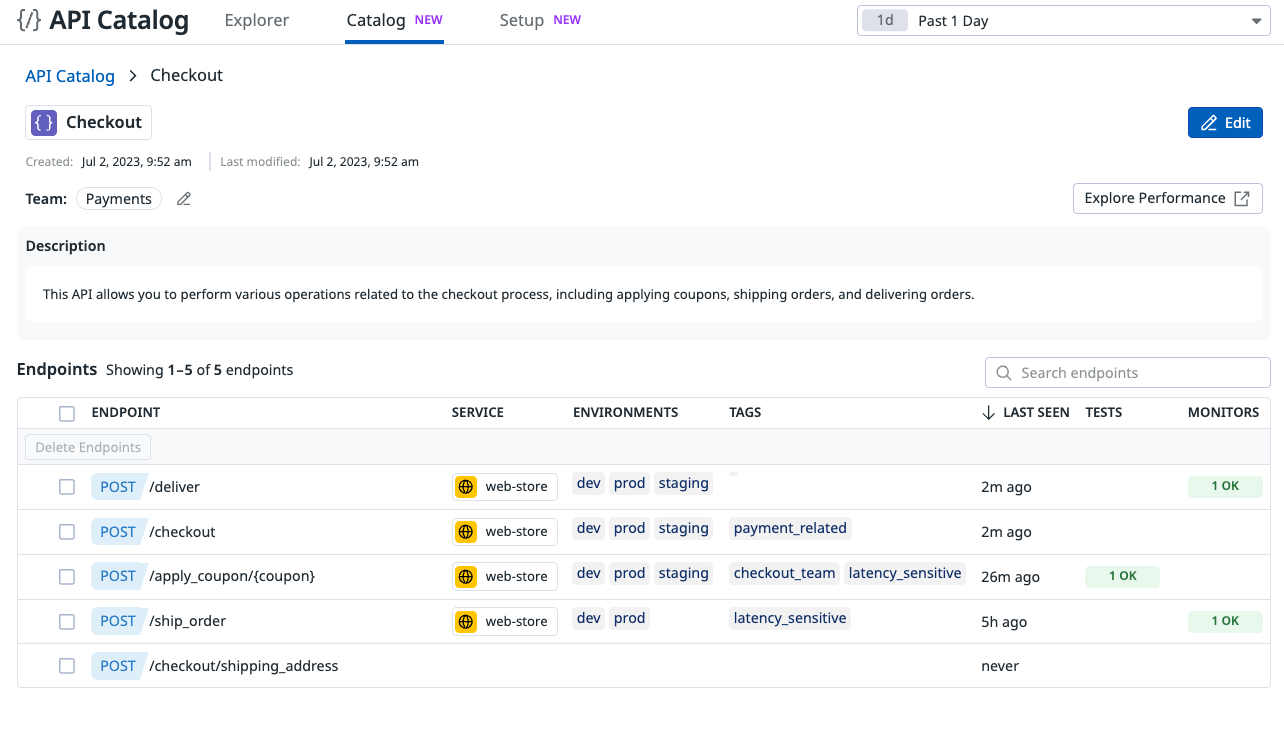The image size is (1284, 736).
Task: Click the external-link icon on Explore Performance
Action: click(x=1243, y=198)
